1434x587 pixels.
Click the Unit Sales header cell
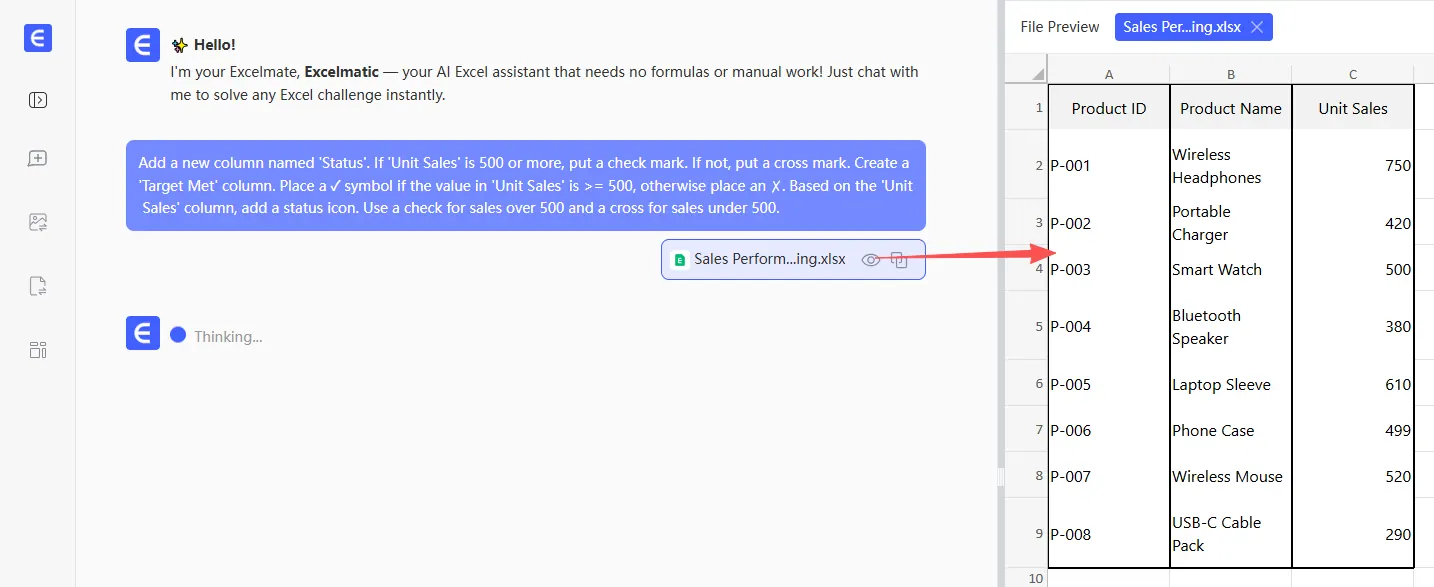click(x=1352, y=108)
